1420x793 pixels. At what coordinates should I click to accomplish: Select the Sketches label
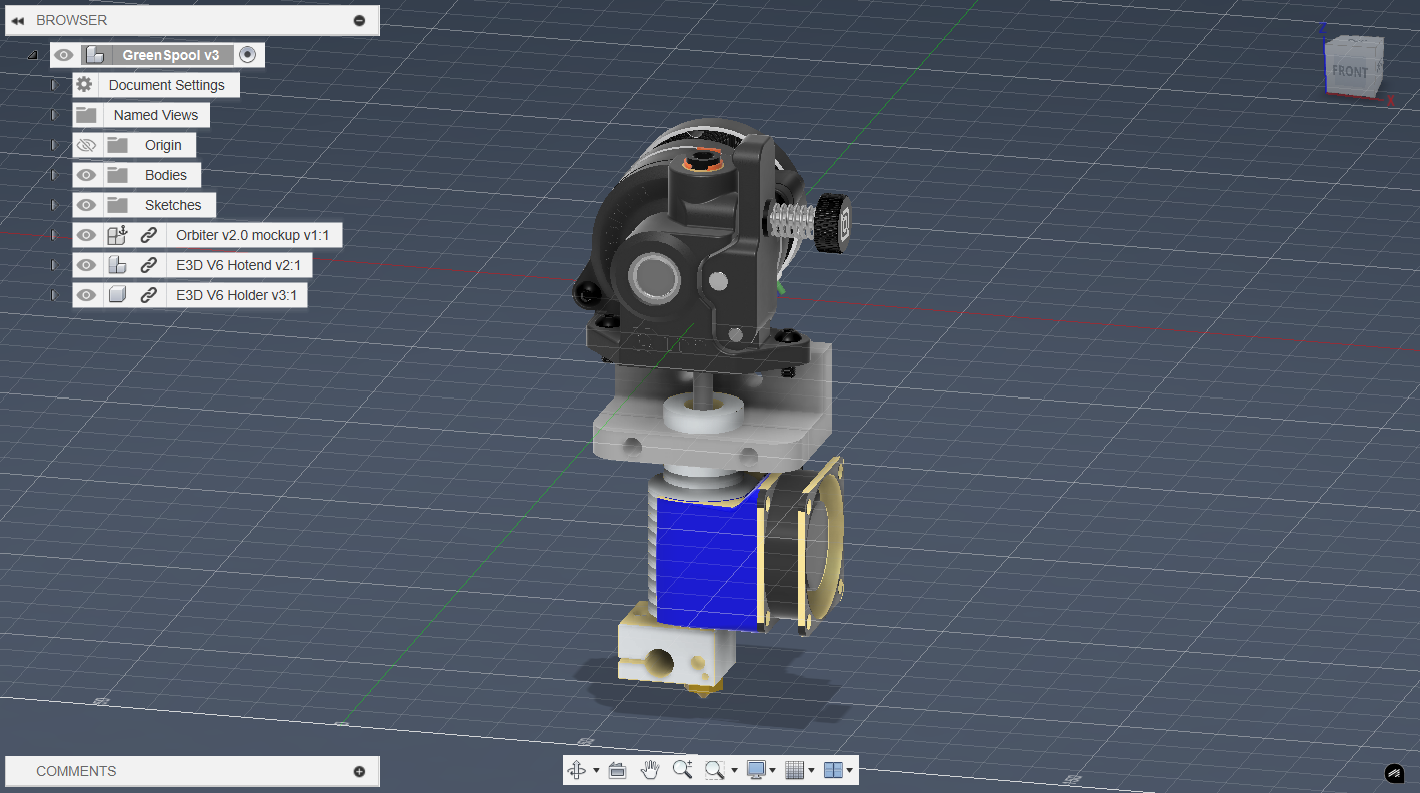[173, 205]
